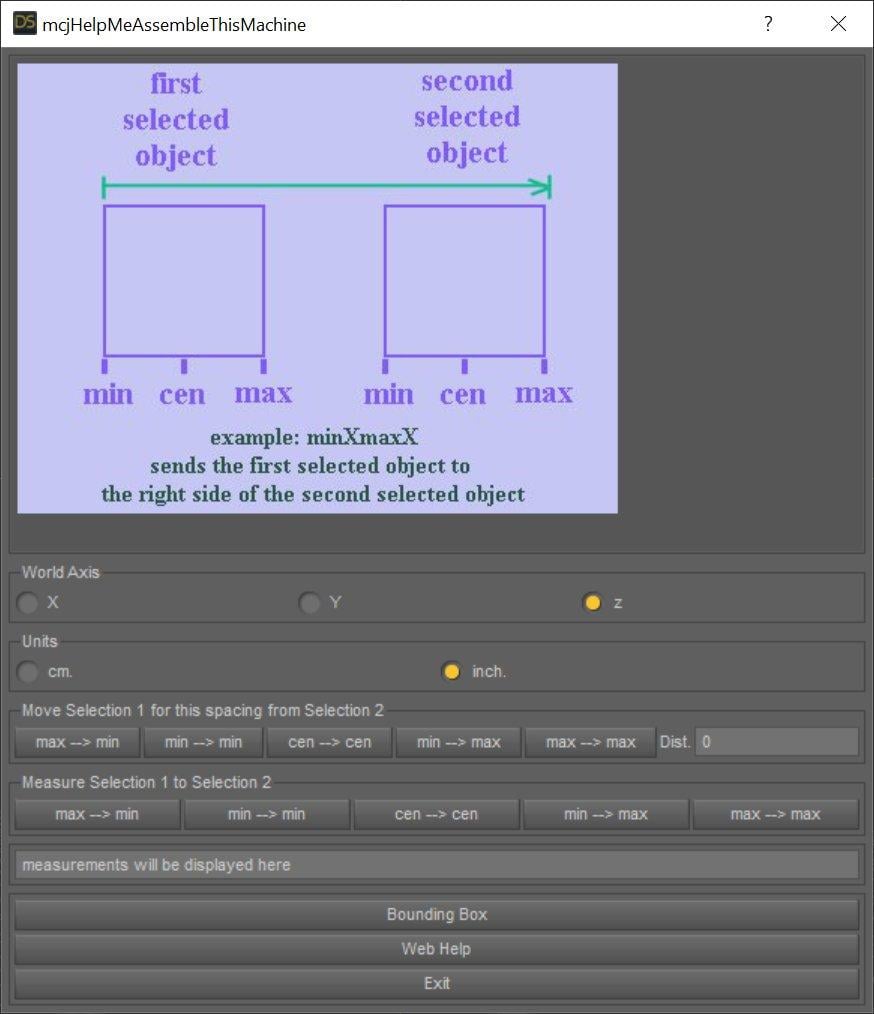The image size is (874, 1014).
Task: Select the Z world axis radio button
Action: click(x=593, y=603)
